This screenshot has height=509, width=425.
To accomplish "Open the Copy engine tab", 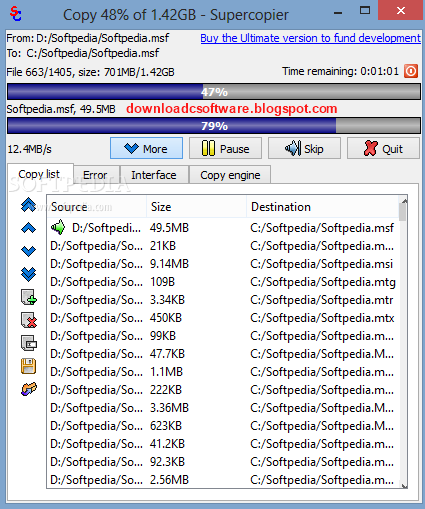I will pyautogui.click(x=230, y=175).
